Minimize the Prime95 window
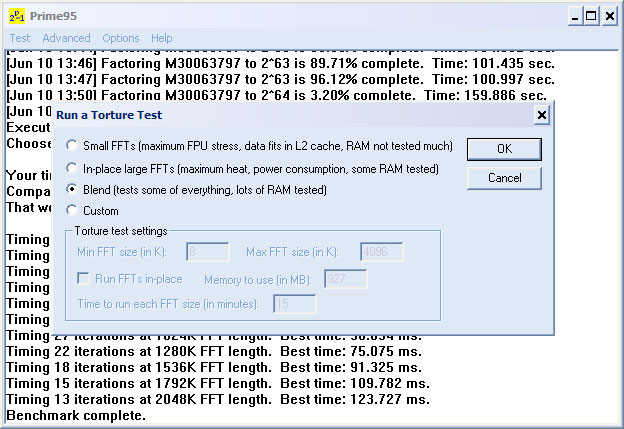 coord(575,17)
